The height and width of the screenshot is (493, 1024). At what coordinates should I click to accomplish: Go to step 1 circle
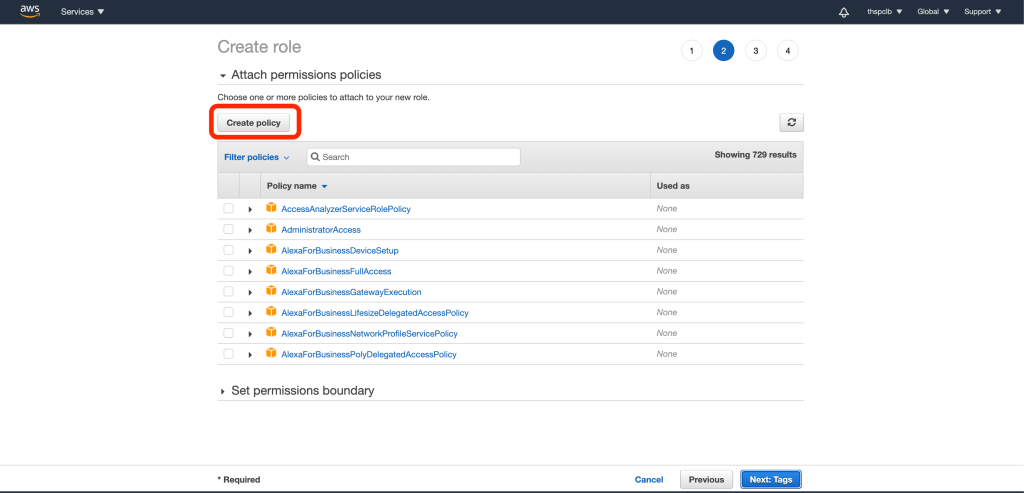tap(691, 51)
